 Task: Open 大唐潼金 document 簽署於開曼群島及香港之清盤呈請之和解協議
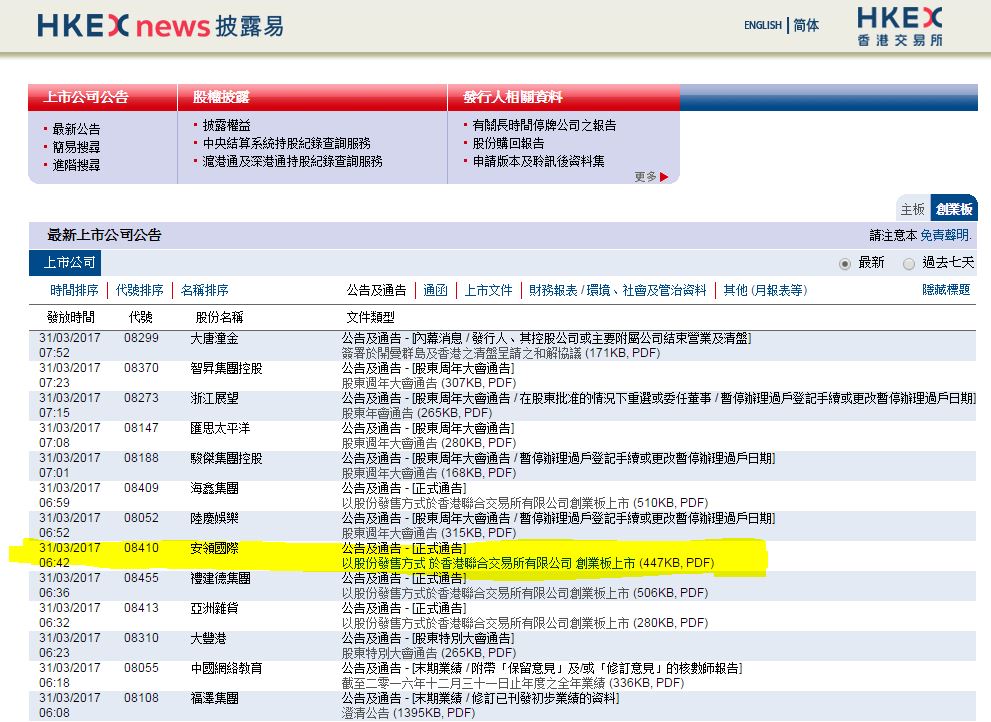click(501, 353)
